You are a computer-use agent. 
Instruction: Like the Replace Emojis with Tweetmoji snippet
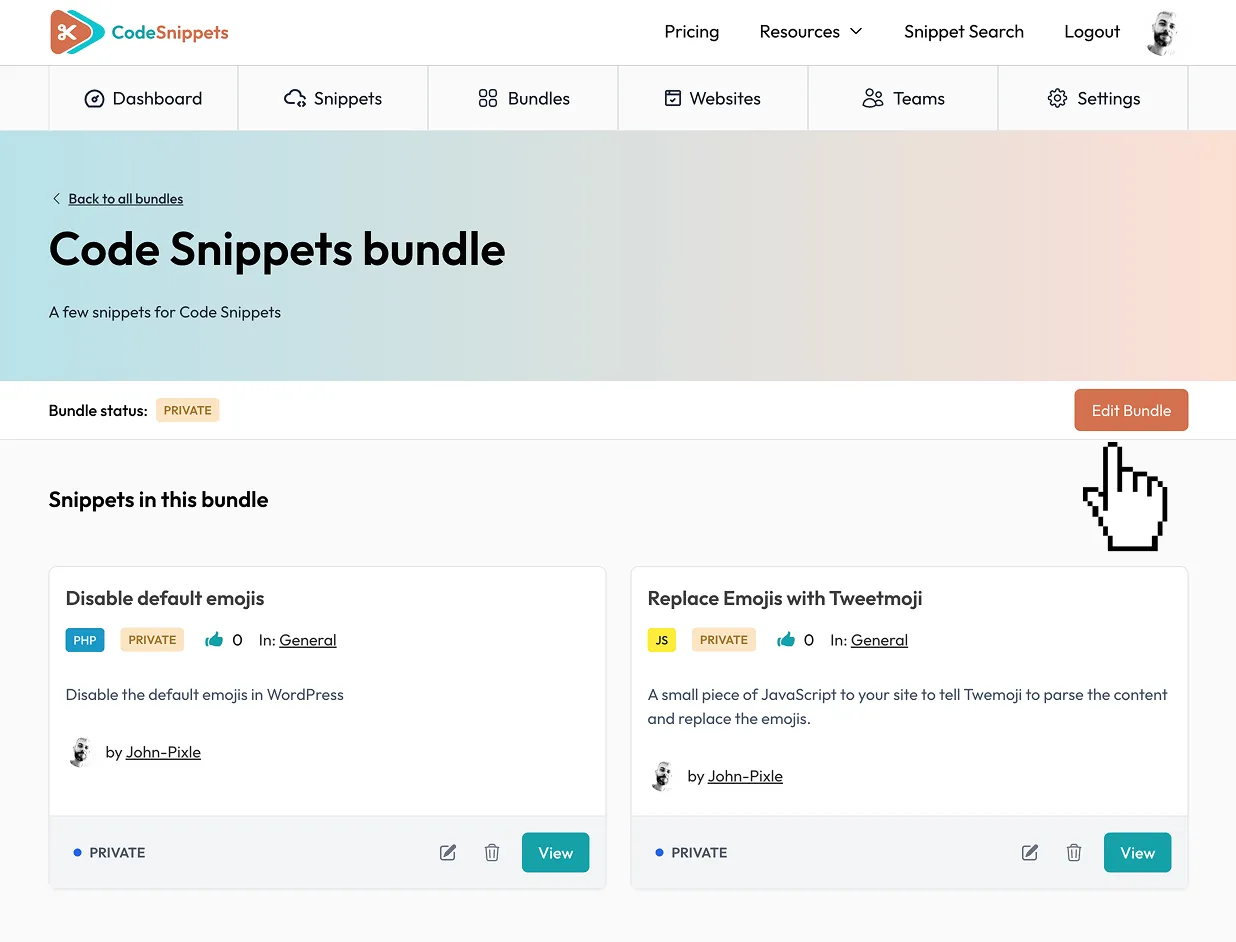point(786,640)
